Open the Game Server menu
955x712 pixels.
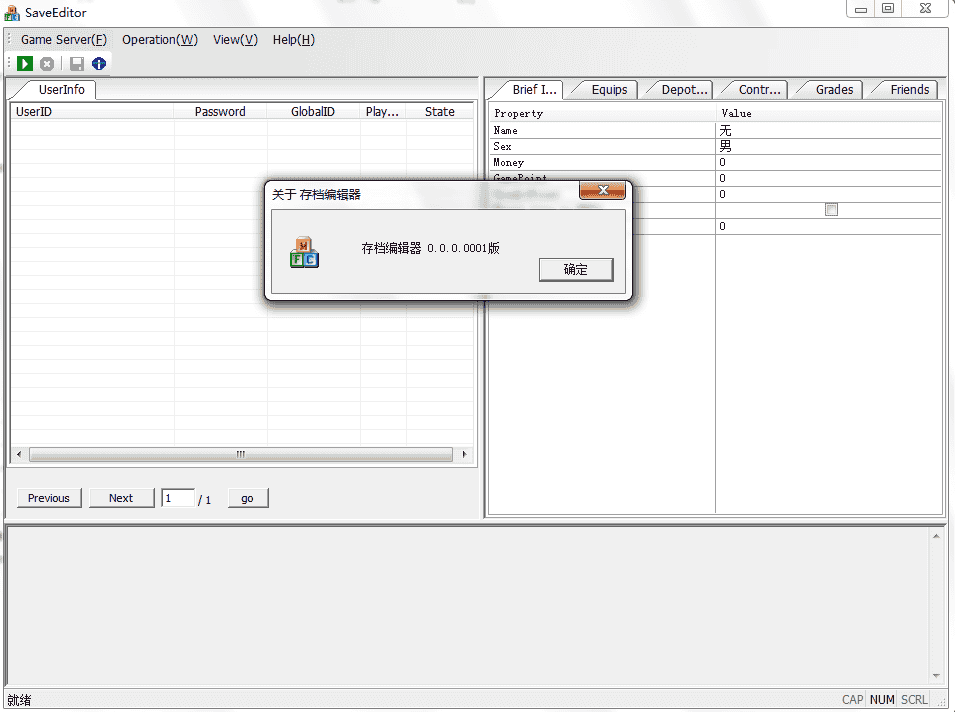coord(63,40)
